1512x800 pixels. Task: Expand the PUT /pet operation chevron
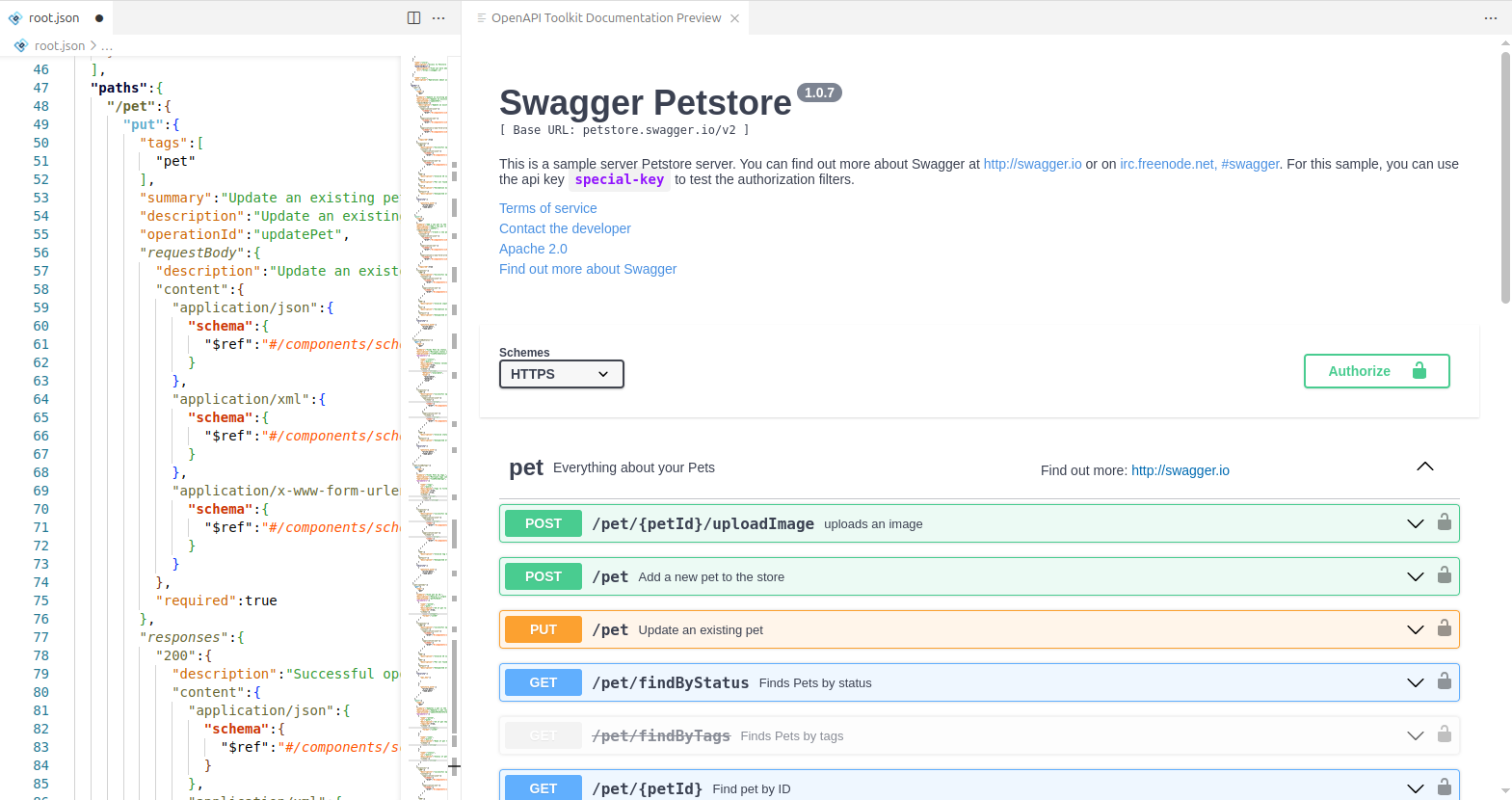point(1415,629)
